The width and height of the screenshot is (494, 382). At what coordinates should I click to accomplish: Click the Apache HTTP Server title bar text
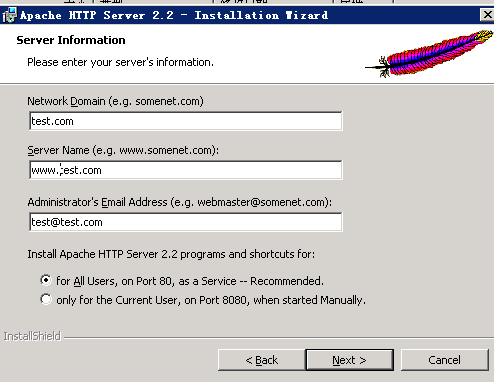174,15
